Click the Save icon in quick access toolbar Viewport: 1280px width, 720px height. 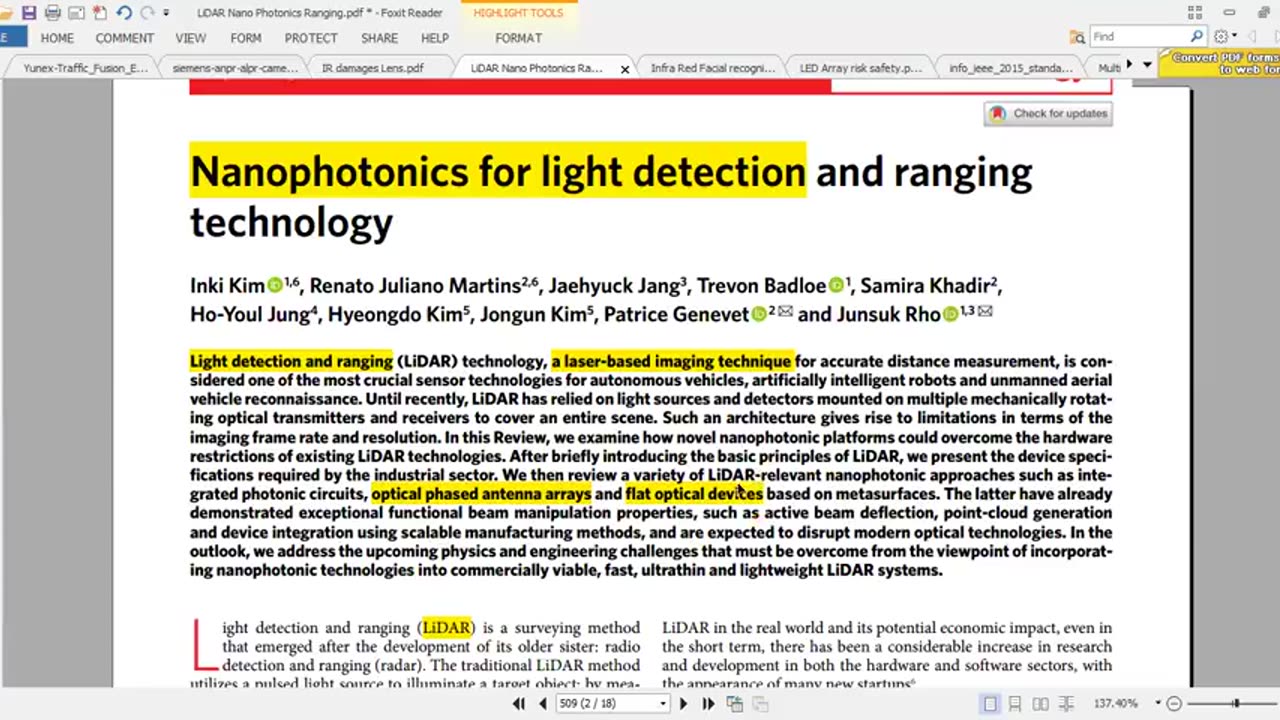click(x=28, y=13)
